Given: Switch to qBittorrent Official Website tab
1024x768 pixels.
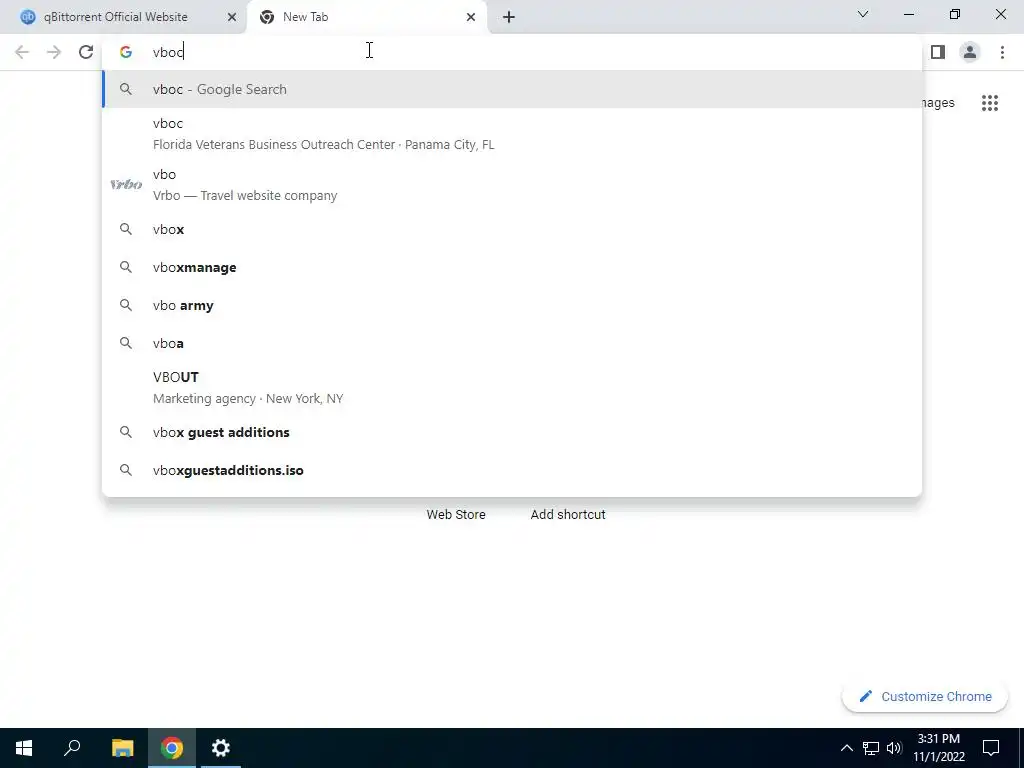Looking at the screenshot, I should click(123, 17).
